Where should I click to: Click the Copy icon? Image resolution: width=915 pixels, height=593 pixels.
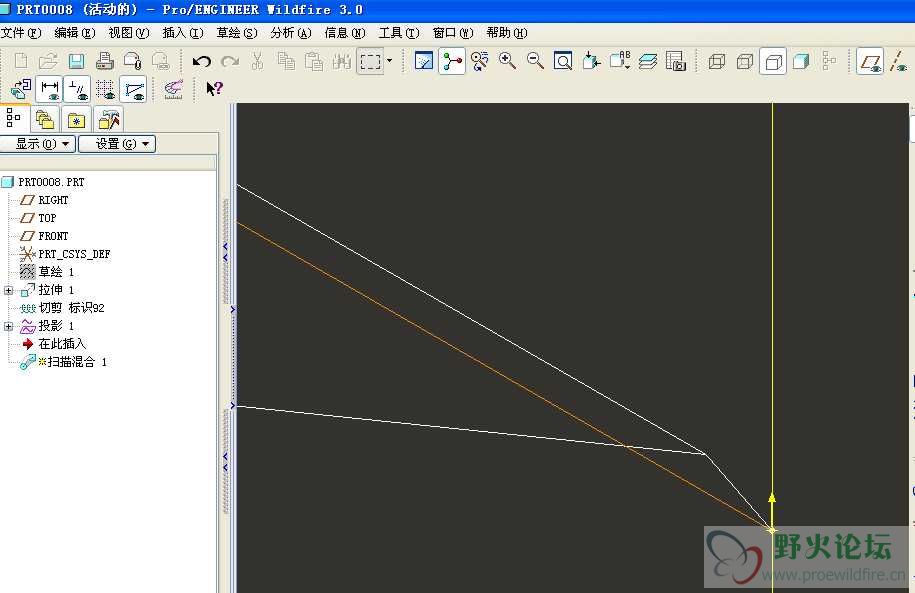(x=286, y=61)
